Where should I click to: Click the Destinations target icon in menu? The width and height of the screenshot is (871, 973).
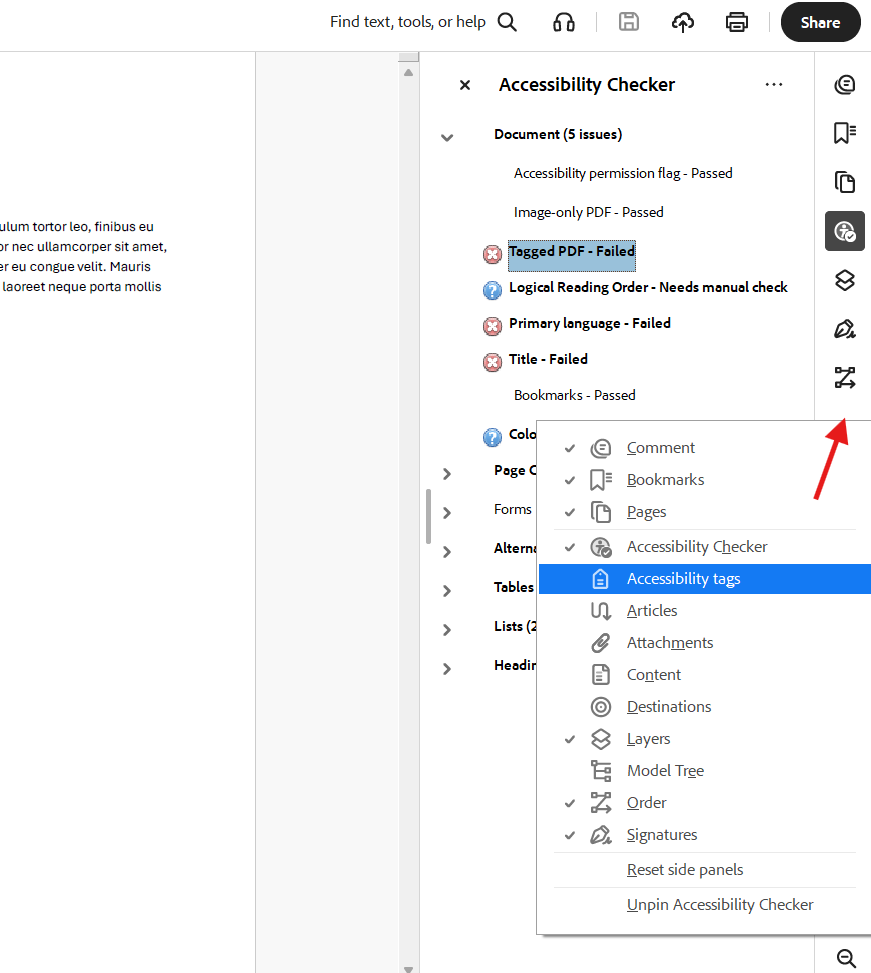click(600, 707)
